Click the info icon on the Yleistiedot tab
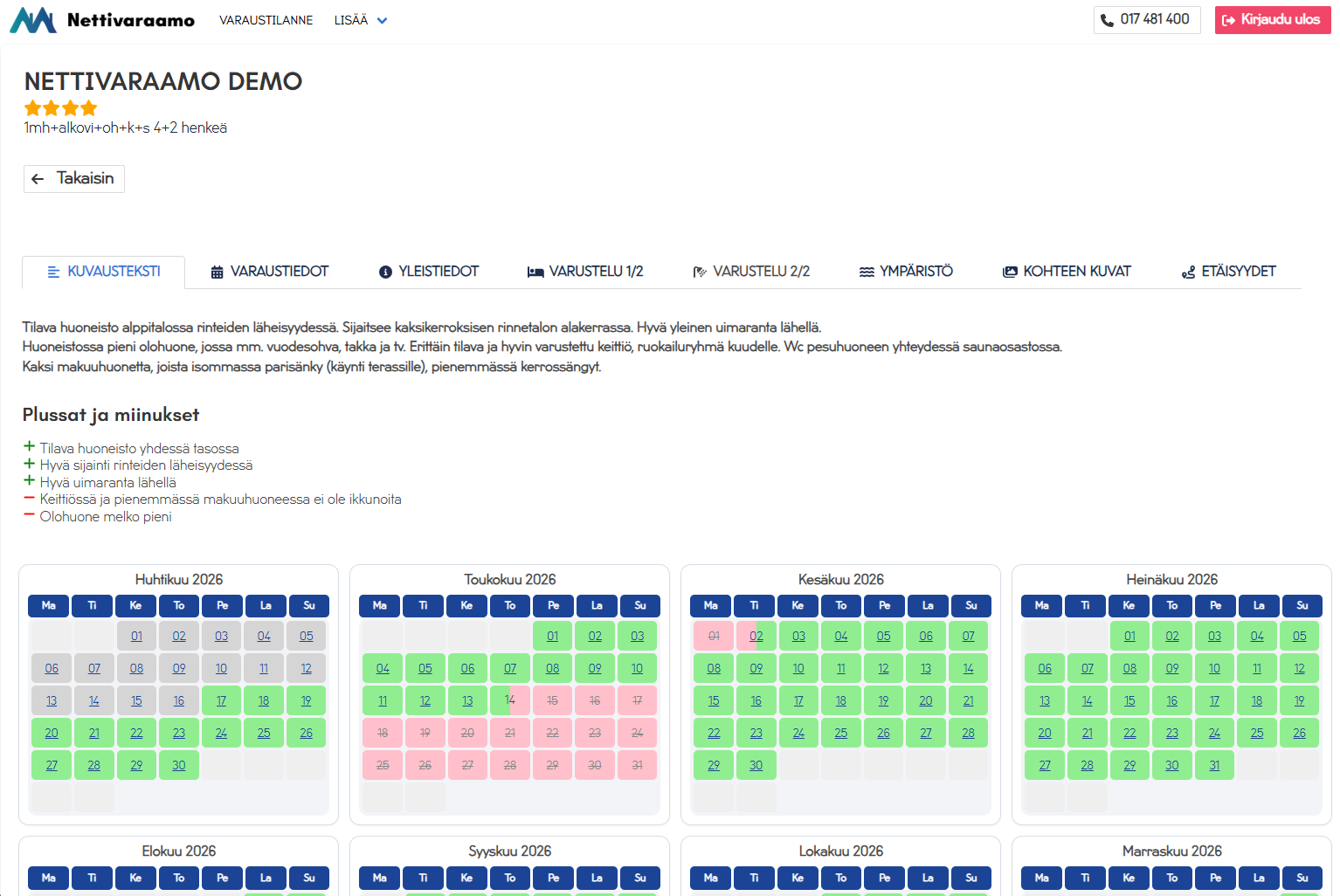1340x896 pixels. click(385, 272)
